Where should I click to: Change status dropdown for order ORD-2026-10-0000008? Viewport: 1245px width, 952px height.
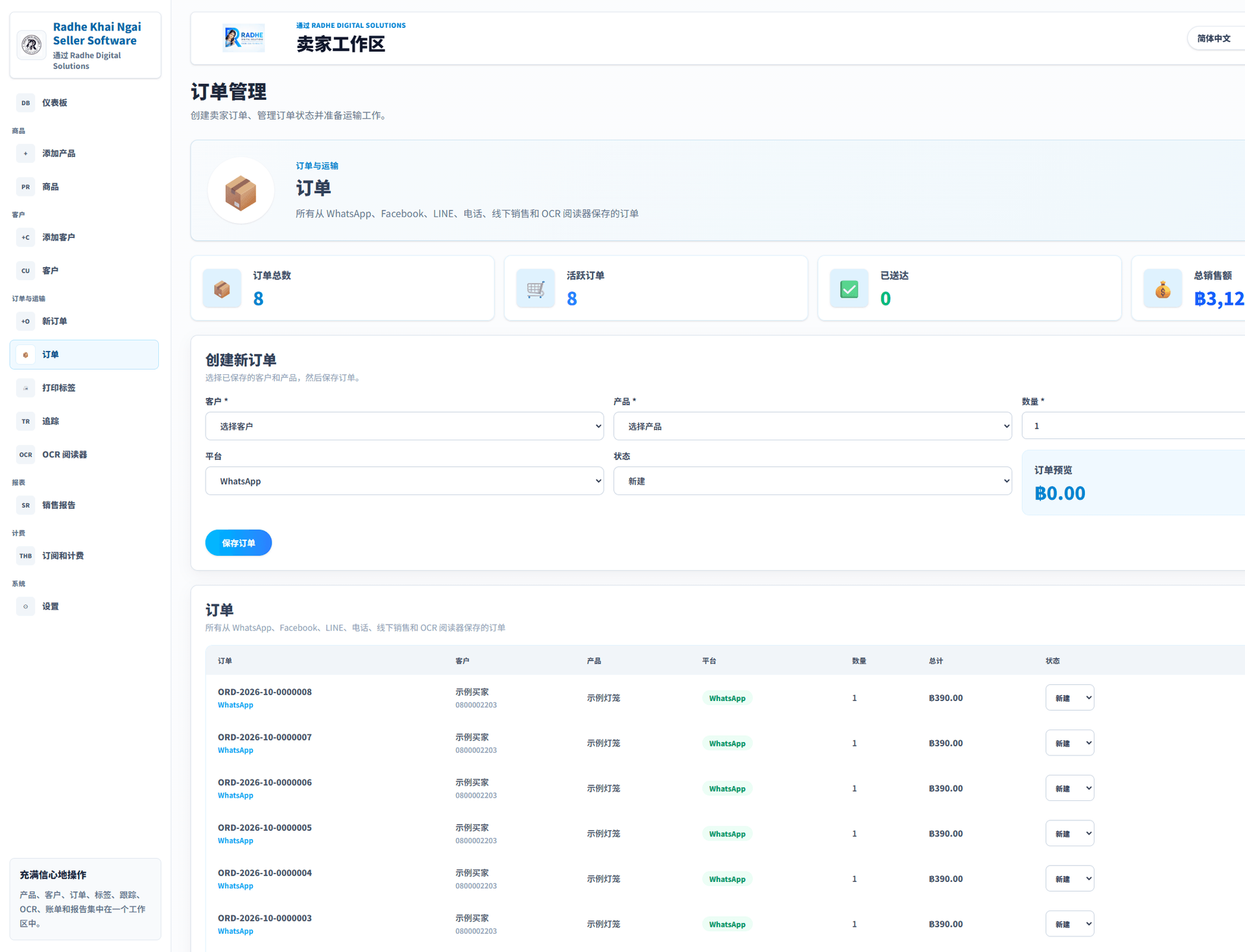[x=1069, y=698]
